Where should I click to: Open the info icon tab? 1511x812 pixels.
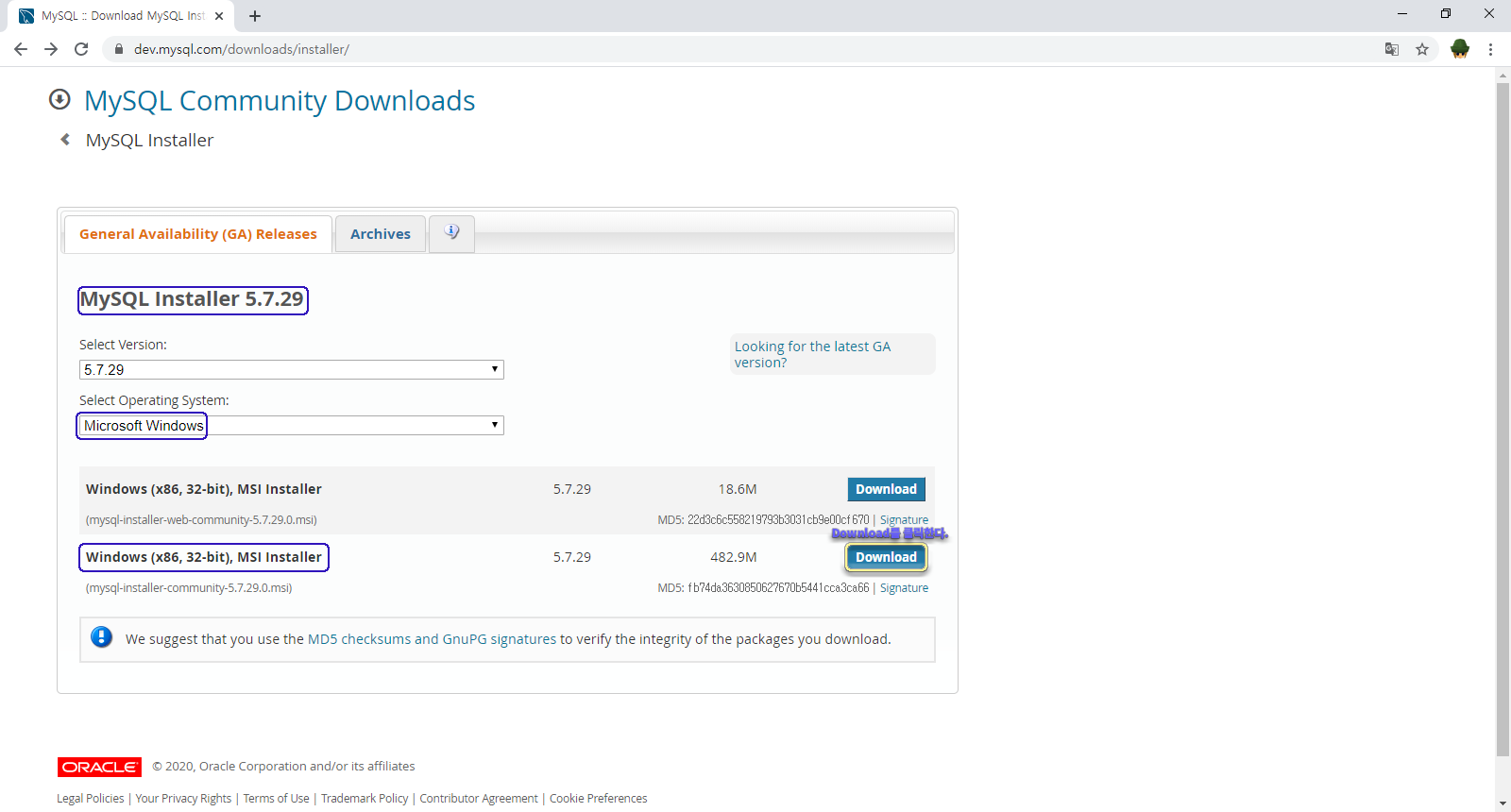pyautogui.click(x=451, y=233)
